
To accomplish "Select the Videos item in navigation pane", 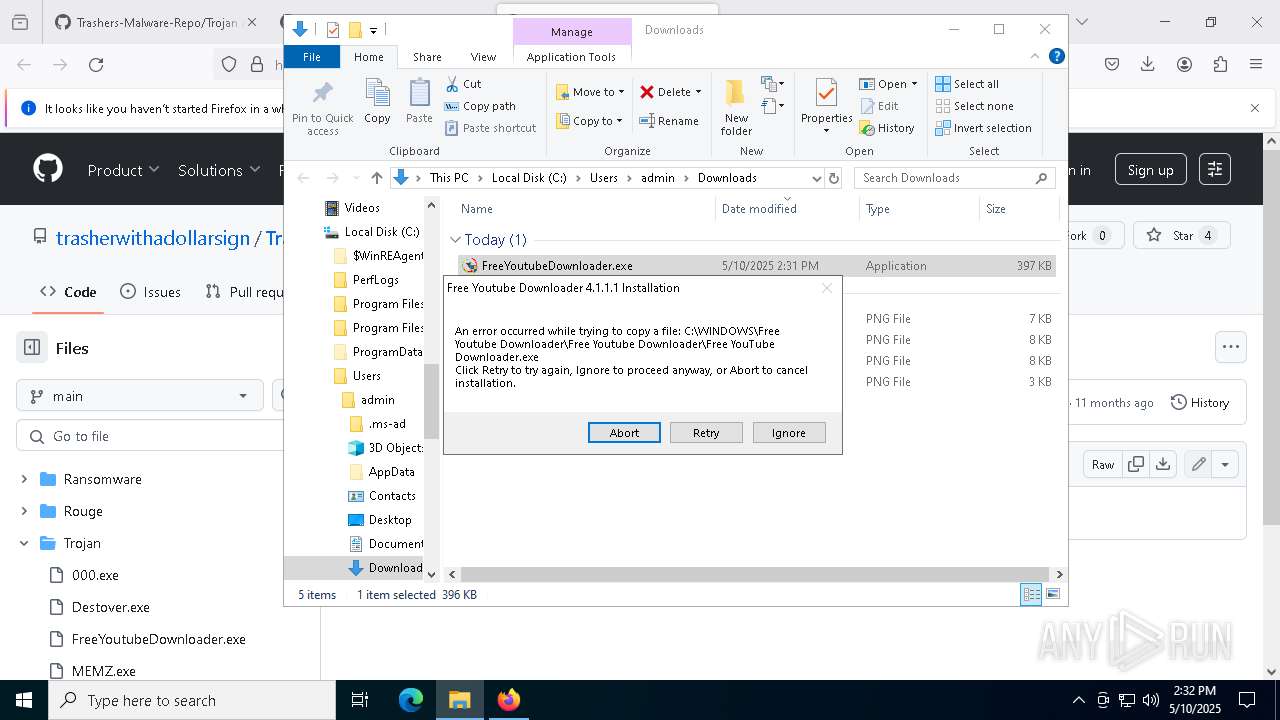I will click(362, 208).
